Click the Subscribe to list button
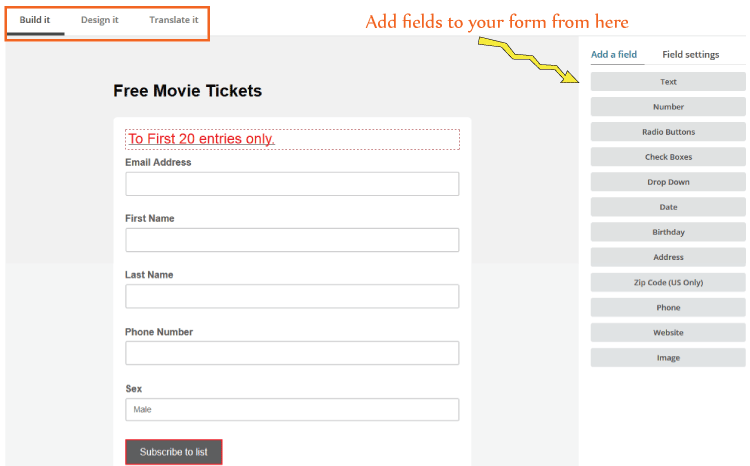This screenshot has width=750, height=466. (x=174, y=452)
